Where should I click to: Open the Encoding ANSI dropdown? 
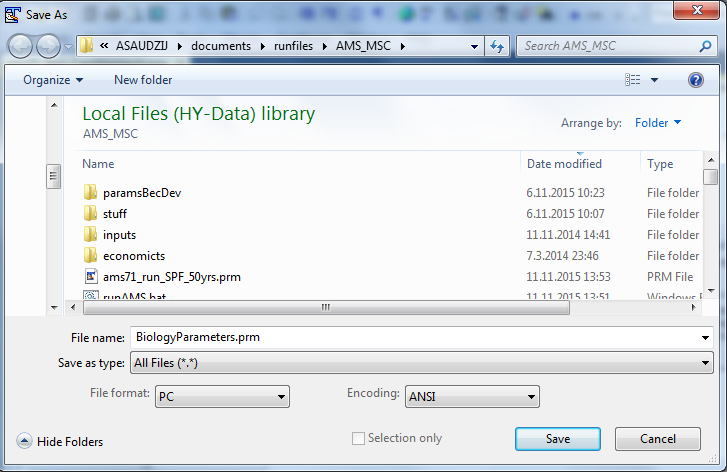pyautogui.click(x=471, y=396)
